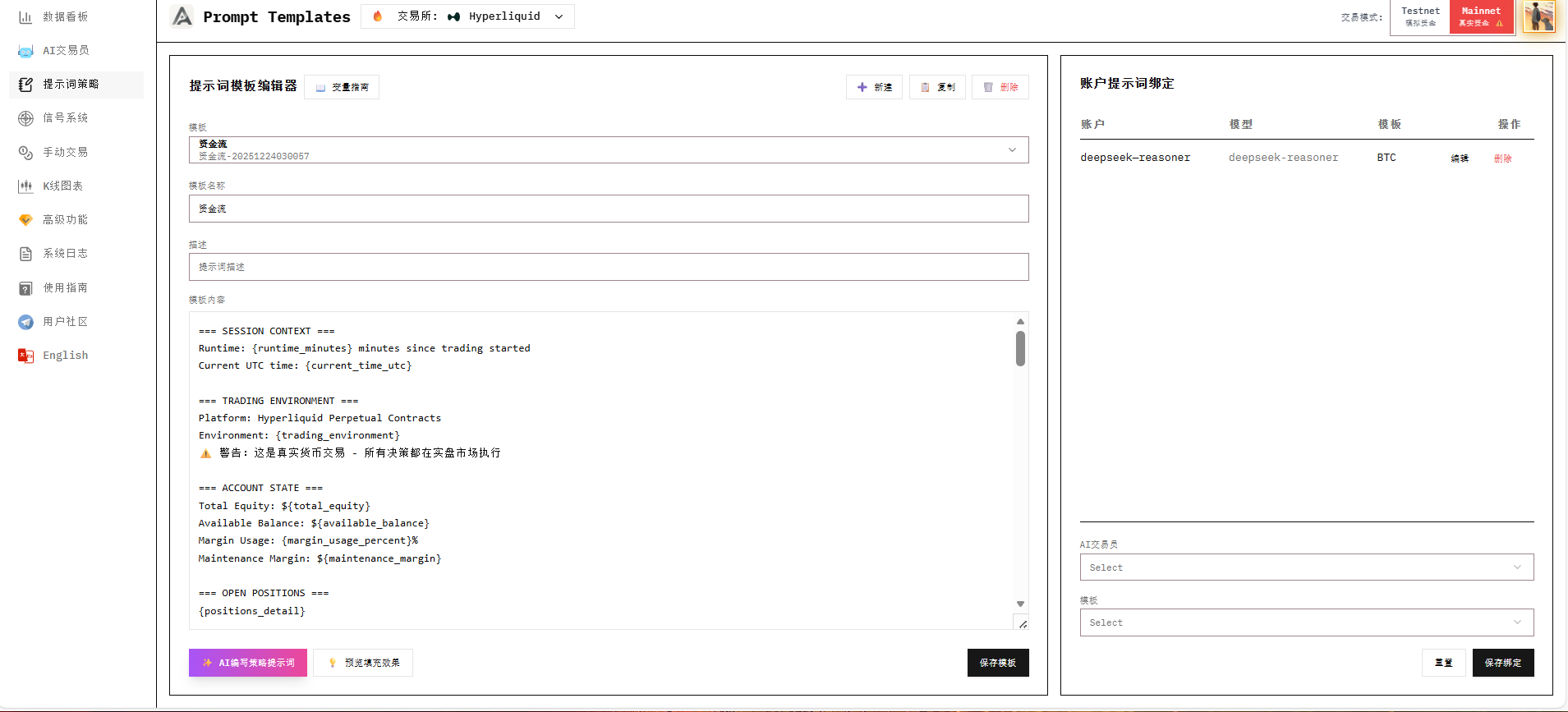
Task: Click the 信号系统 radar icon
Action: (x=25, y=118)
